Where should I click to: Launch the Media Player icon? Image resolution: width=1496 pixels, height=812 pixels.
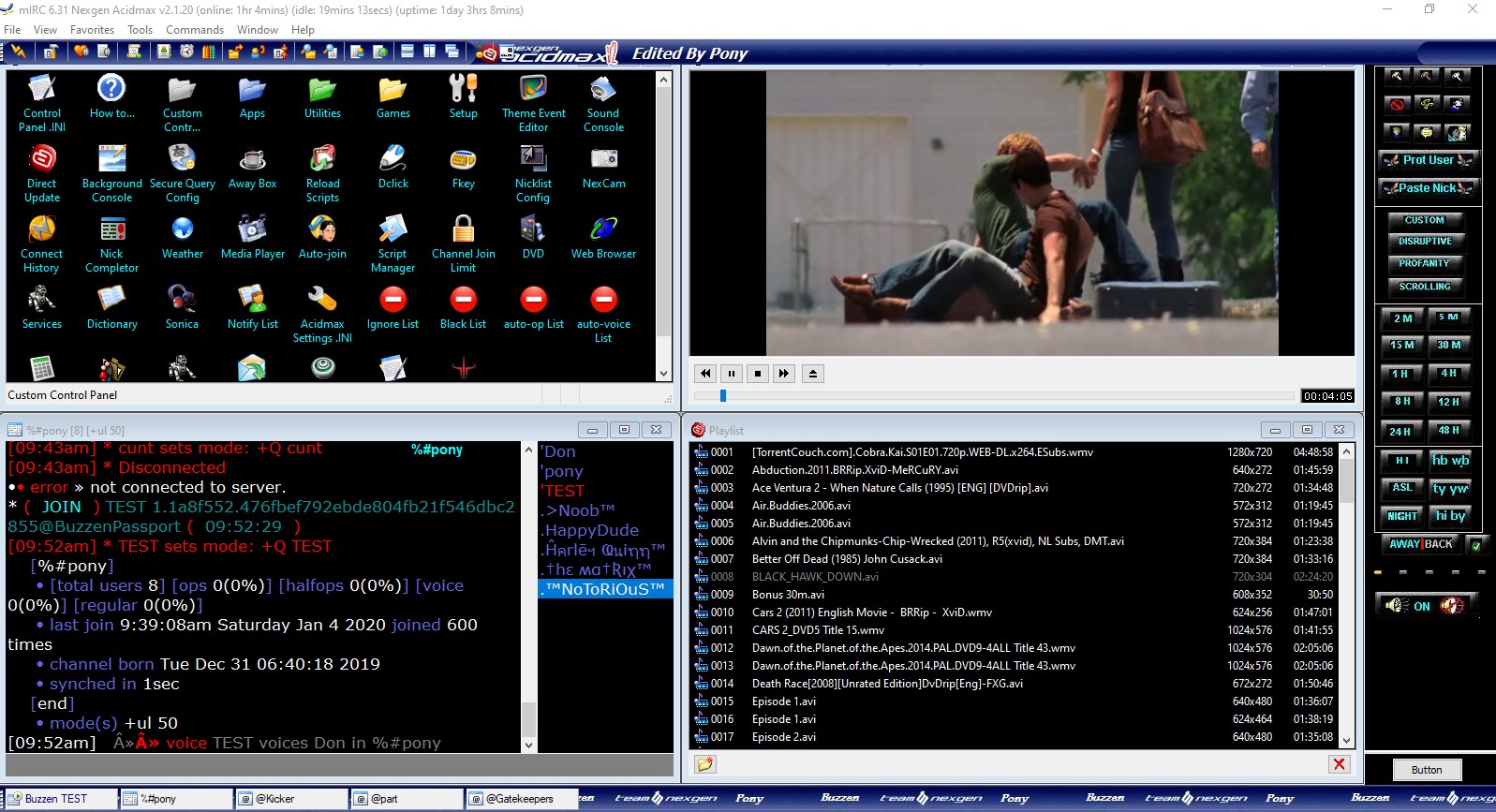tap(252, 237)
